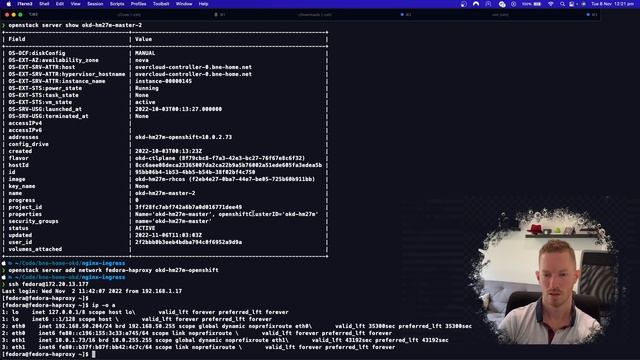Click the properties value with openshiftClusterID

(227, 214)
